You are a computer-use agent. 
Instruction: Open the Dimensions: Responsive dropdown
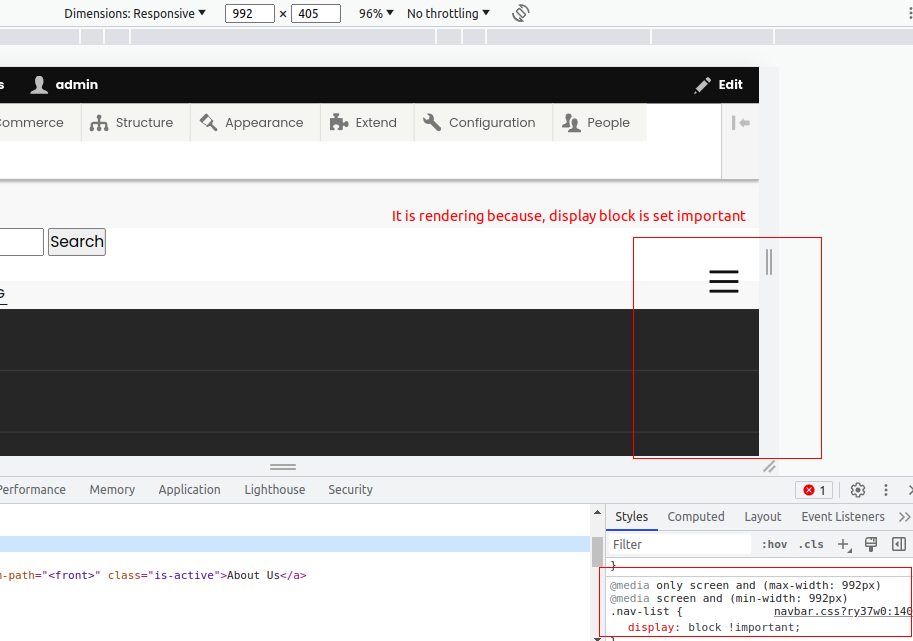coord(135,14)
